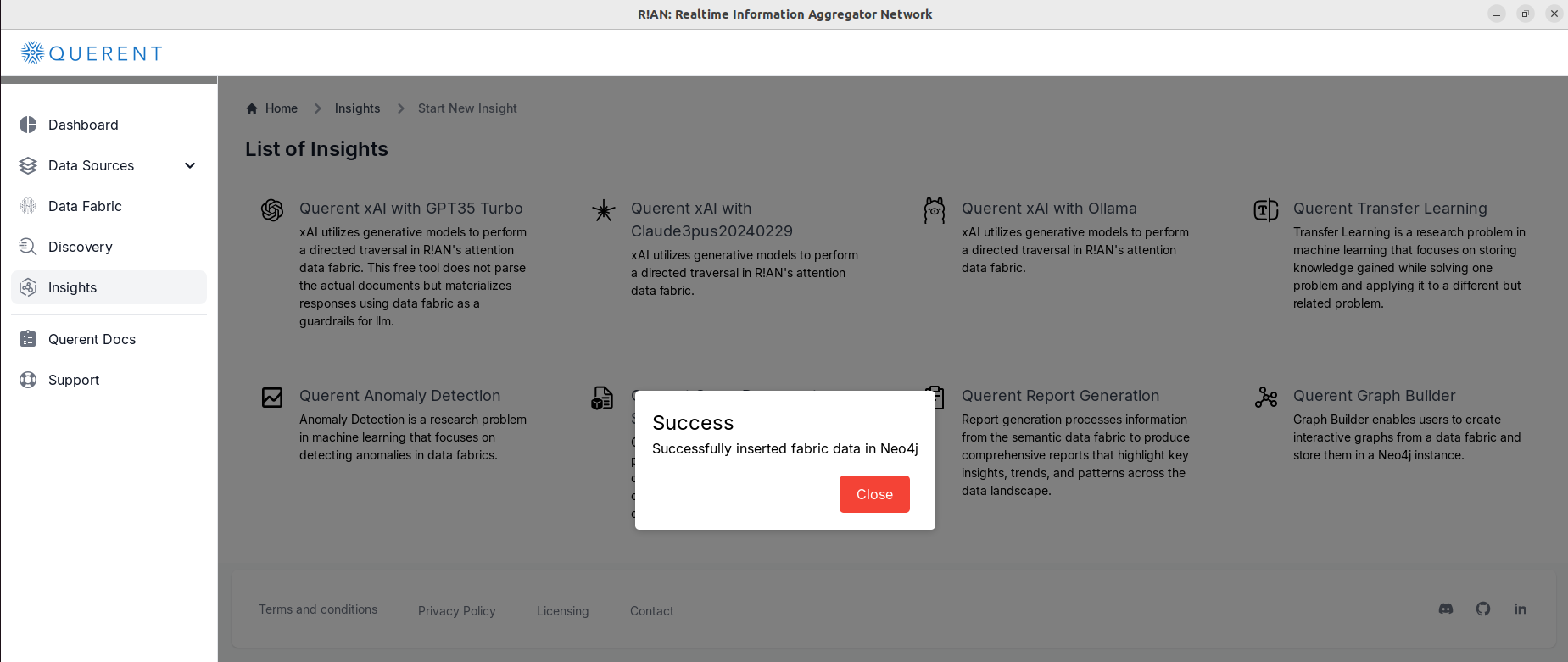
Task: Click the Success dialog title
Action: pos(693,423)
